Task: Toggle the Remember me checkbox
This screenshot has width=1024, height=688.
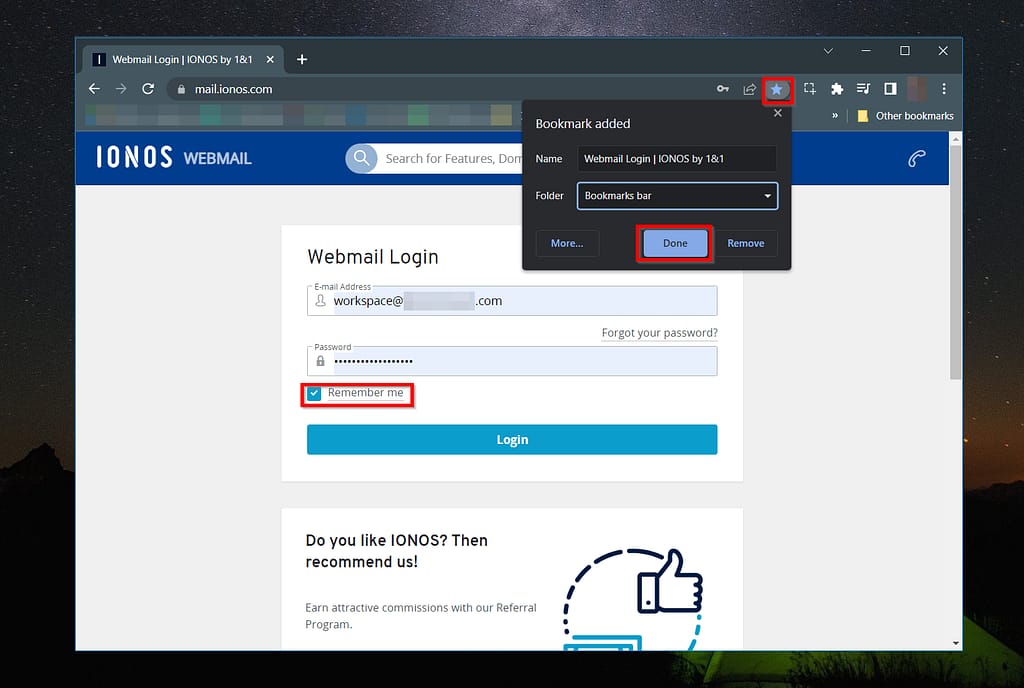Action: (315, 393)
